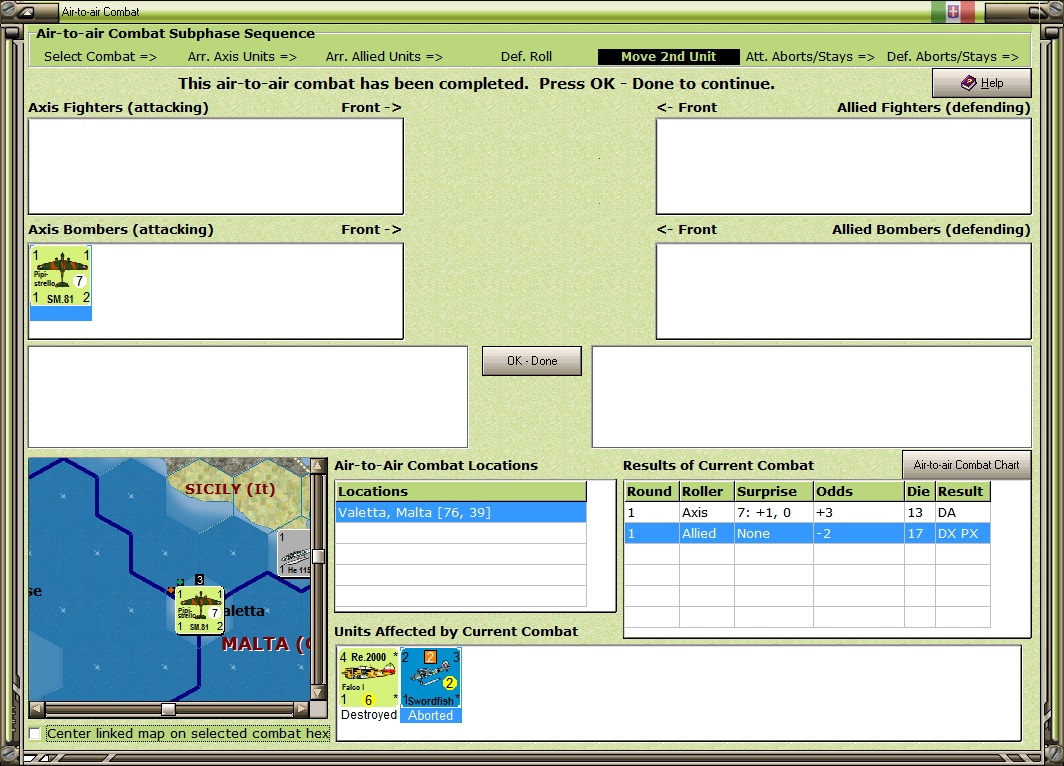Click the Axis Fighters attacking list box

point(216,166)
